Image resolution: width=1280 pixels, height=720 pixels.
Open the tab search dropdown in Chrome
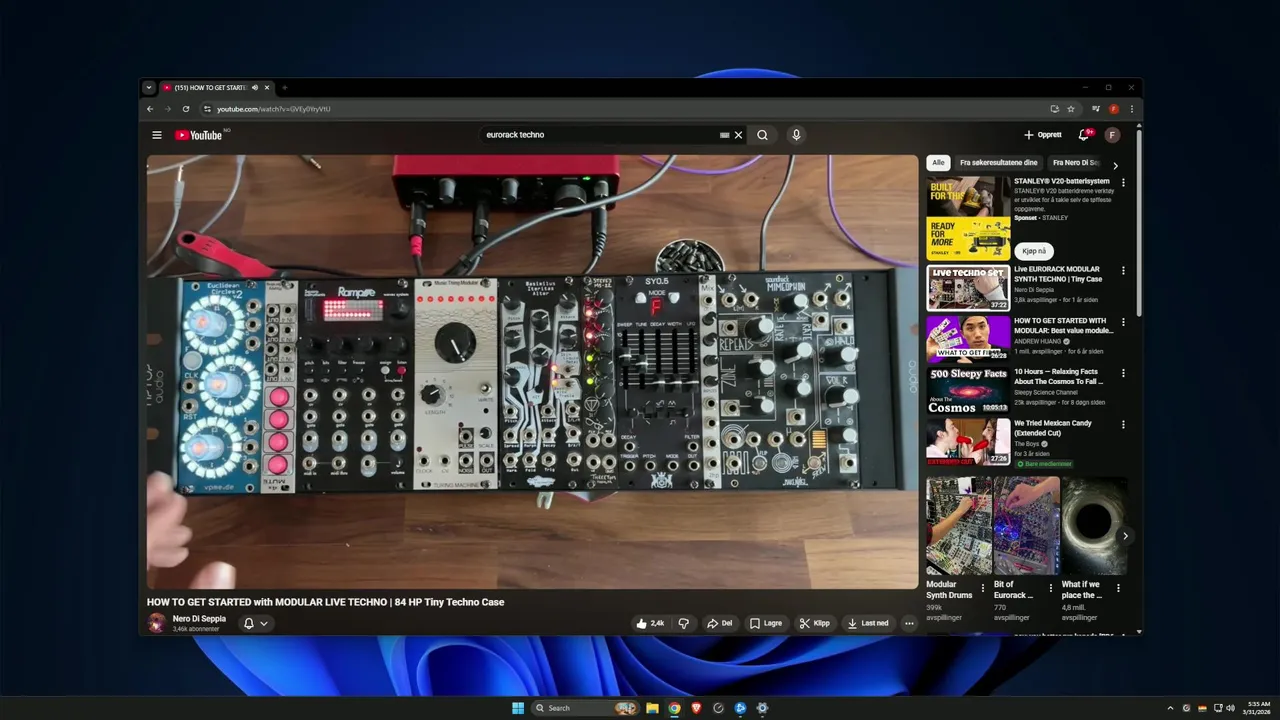pos(148,88)
